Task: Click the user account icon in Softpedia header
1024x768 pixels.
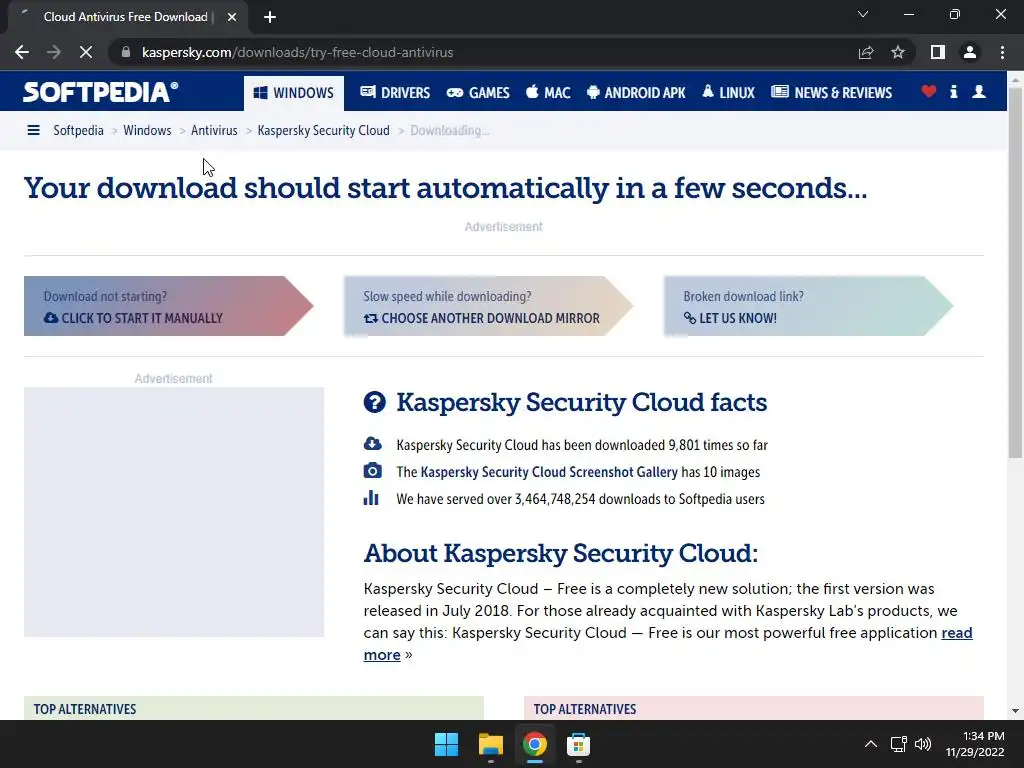Action: (x=979, y=91)
